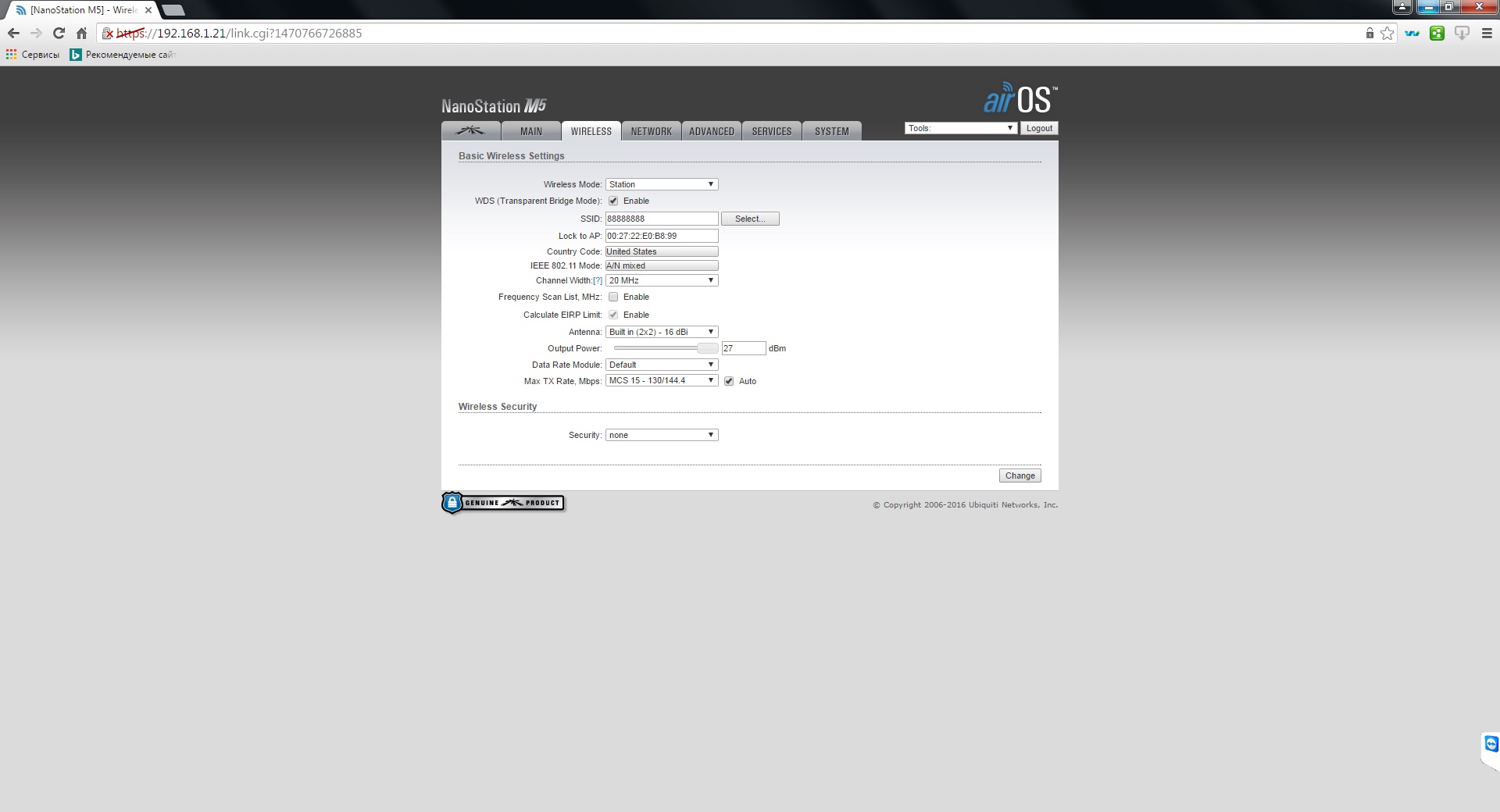The width and height of the screenshot is (1500, 812).
Task: Click the Output Power dBm field
Action: tap(744, 348)
